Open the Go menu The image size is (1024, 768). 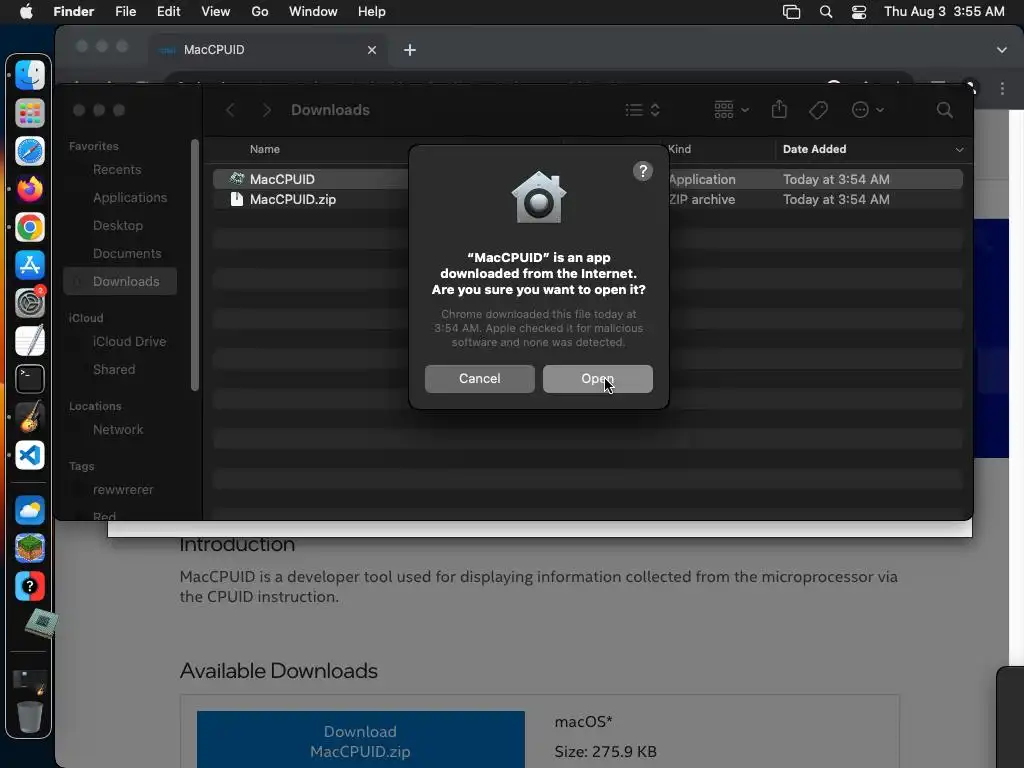(x=260, y=12)
